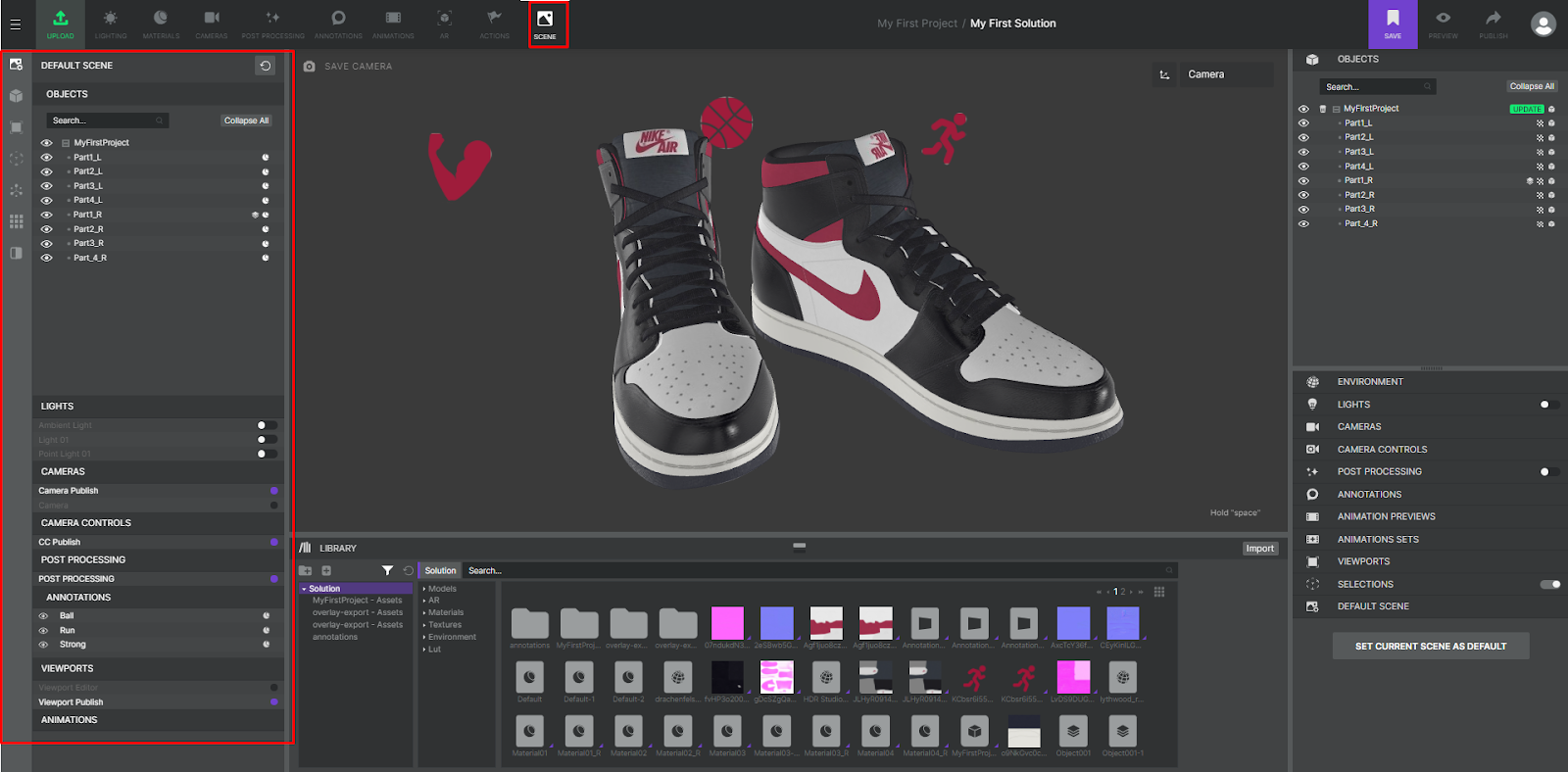Open the hamburger main menu
This screenshot has width=1568, height=772.
click(16, 24)
